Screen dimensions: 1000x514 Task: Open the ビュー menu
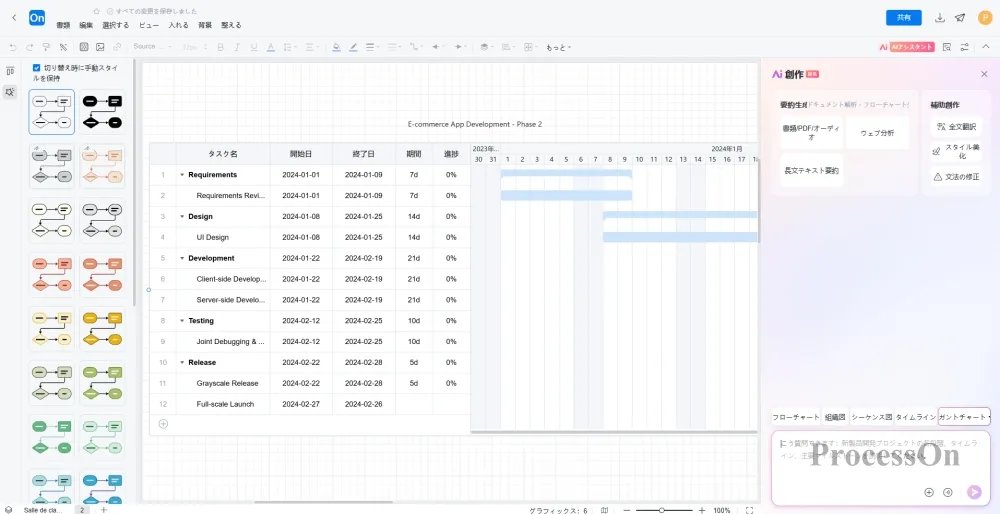(x=148, y=25)
